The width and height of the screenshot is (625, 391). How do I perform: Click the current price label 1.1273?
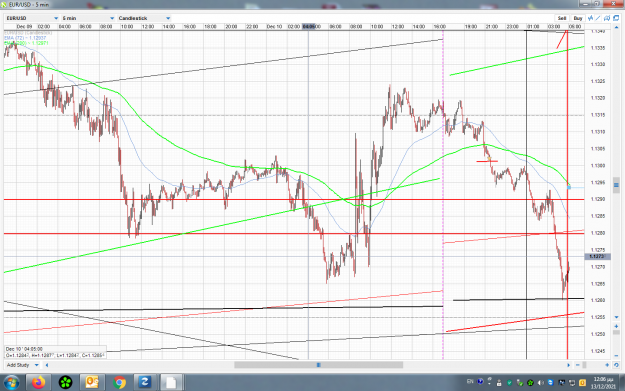pos(596,256)
